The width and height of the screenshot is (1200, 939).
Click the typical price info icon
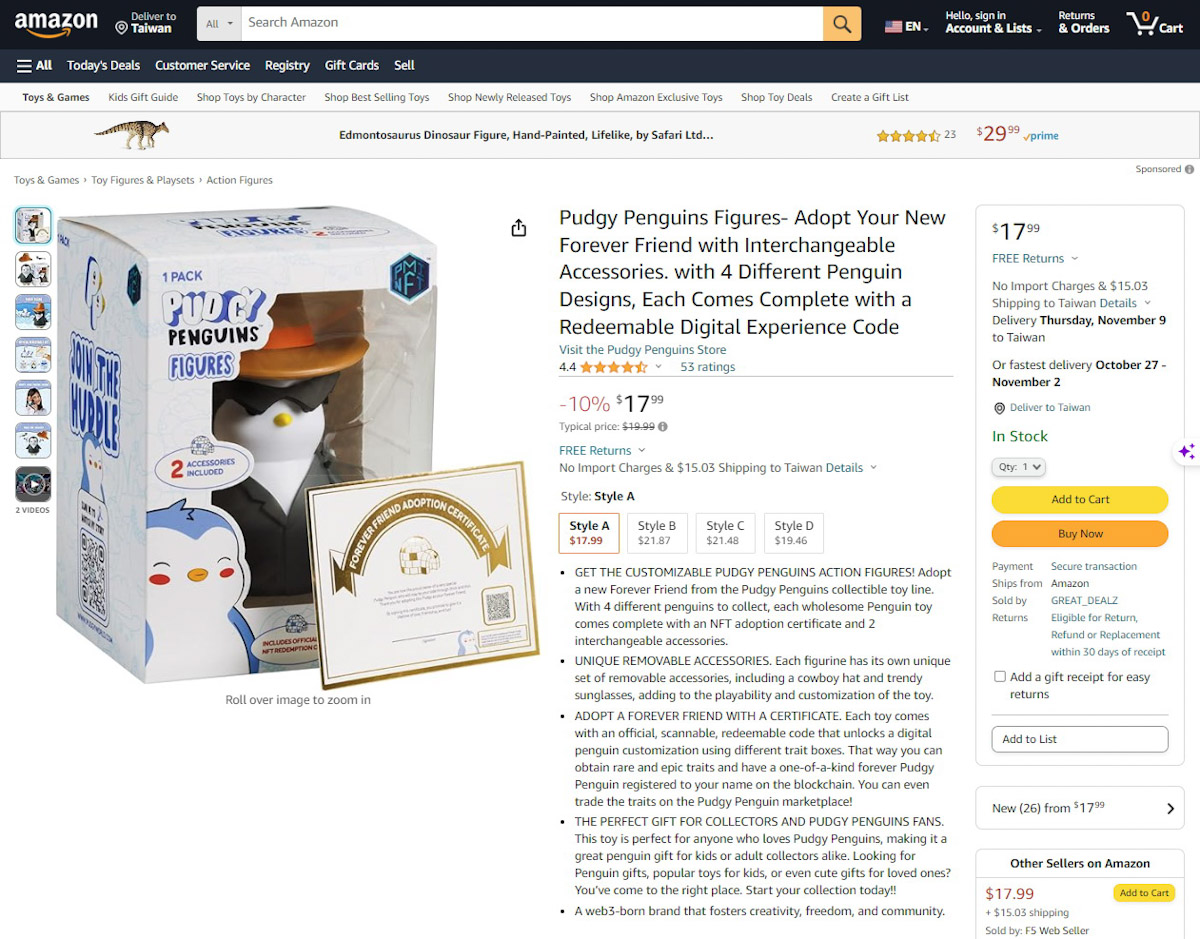pyautogui.click(x=663, y=427)
